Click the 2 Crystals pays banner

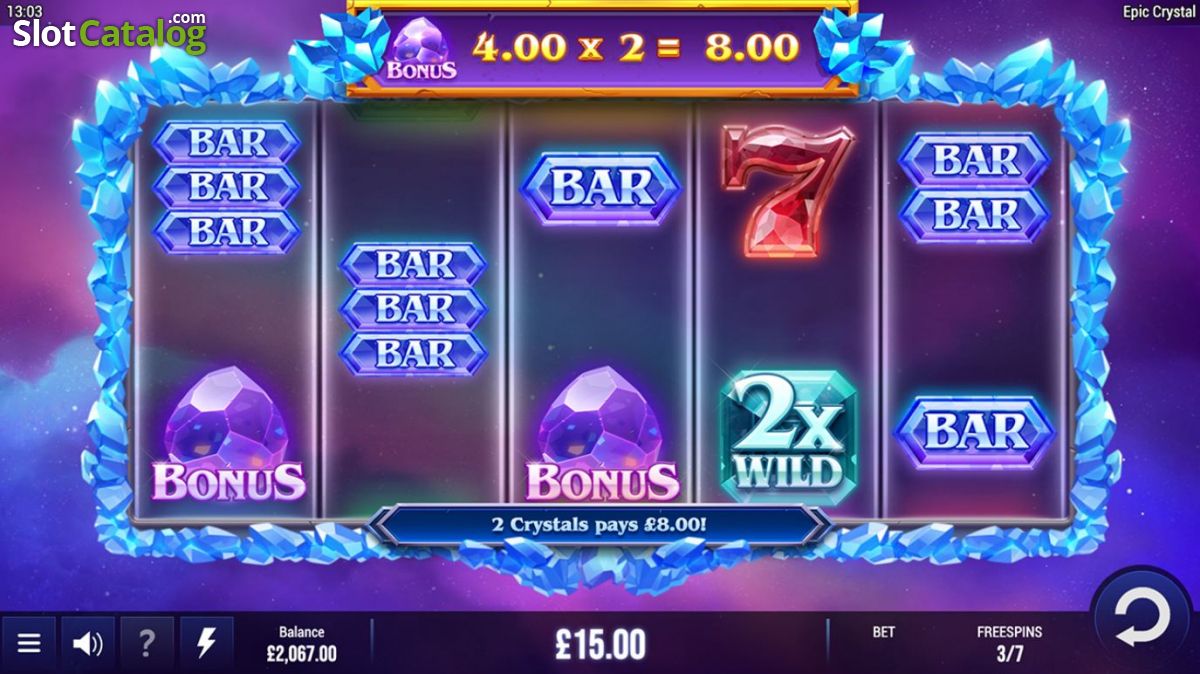(x=600, y=524)
